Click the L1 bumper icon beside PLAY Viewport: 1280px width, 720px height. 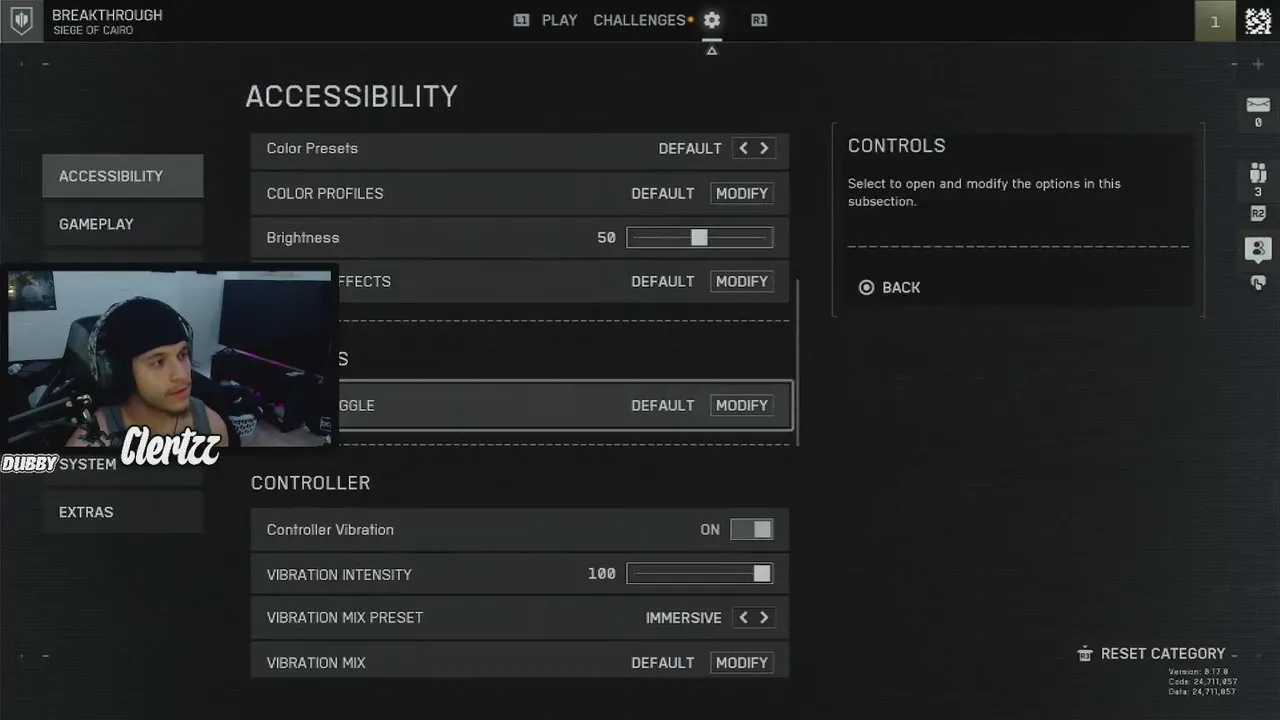pyautogui.click(x=521, y=20)
